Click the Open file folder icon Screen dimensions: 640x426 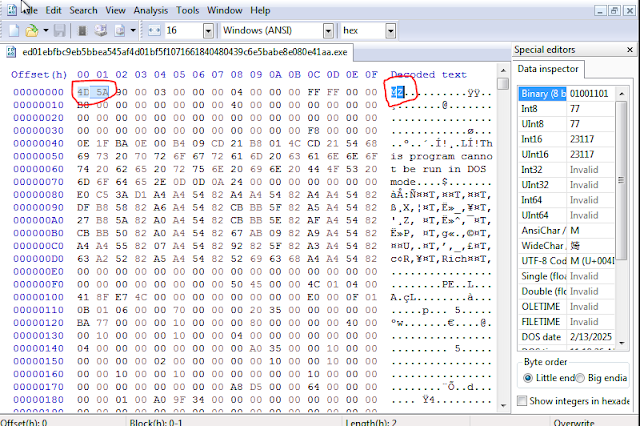(x=32, y=31)
